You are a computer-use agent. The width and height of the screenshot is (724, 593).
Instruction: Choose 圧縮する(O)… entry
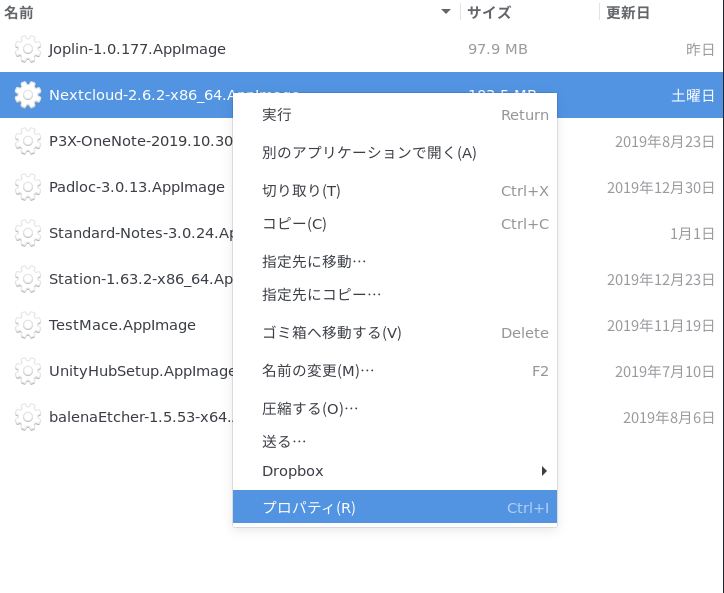pos(395,409)
